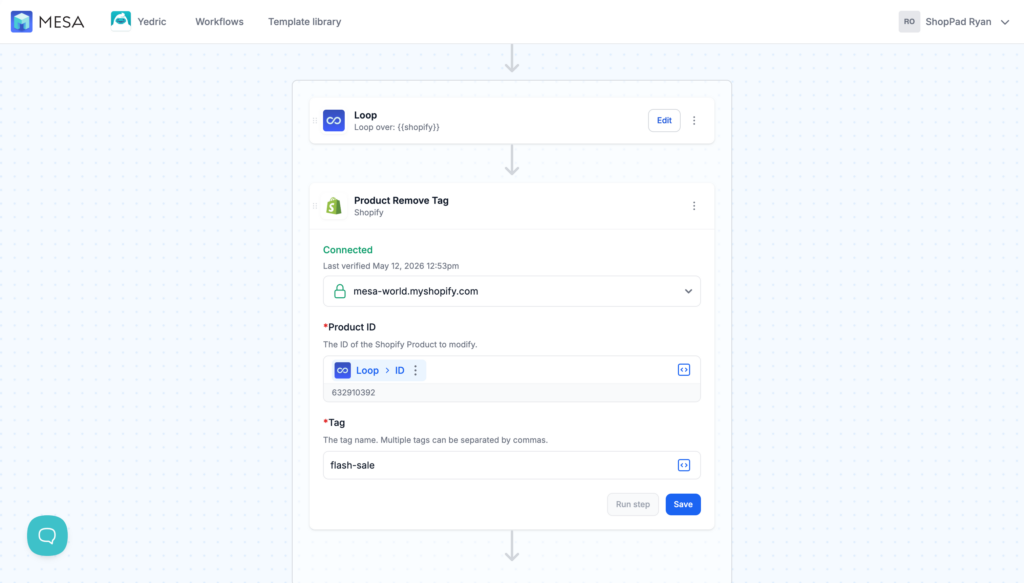Open the Template library

tap(304, 22)
